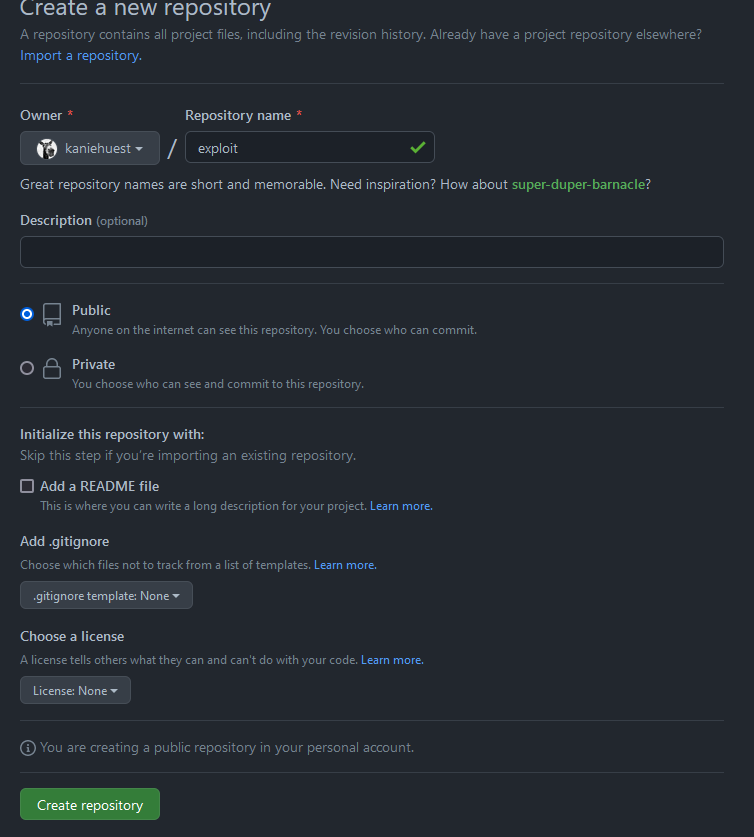Click the Create repository button
Viewport: 754px width, 837px height.
click(x=90, y=805)
